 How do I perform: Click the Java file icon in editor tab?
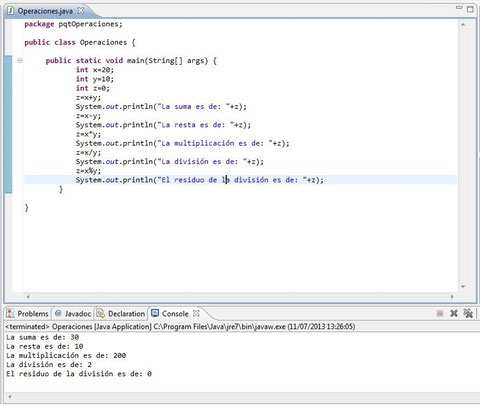point(11,11)
